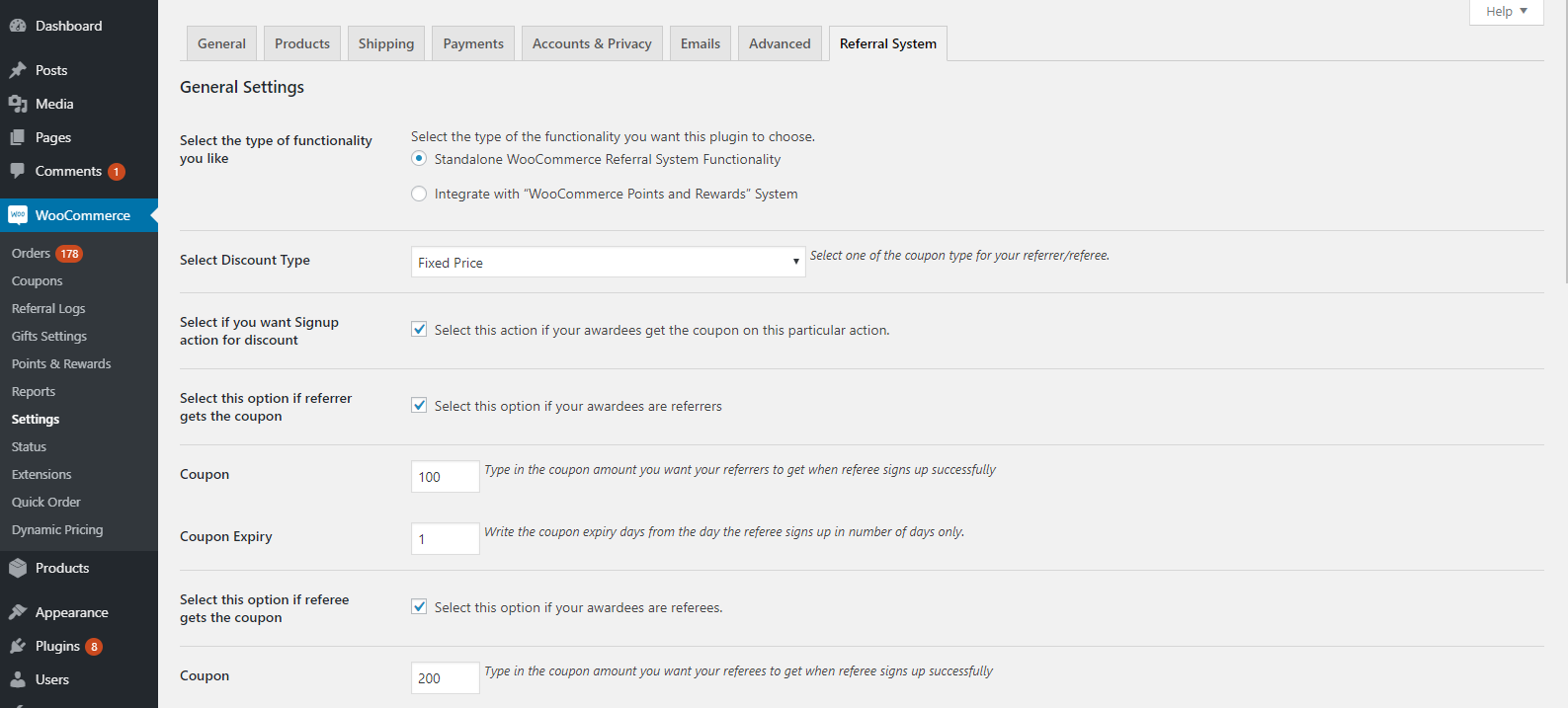1568x708 pixels.
Task: Click the Pages document icon
Action: [18, 137]
